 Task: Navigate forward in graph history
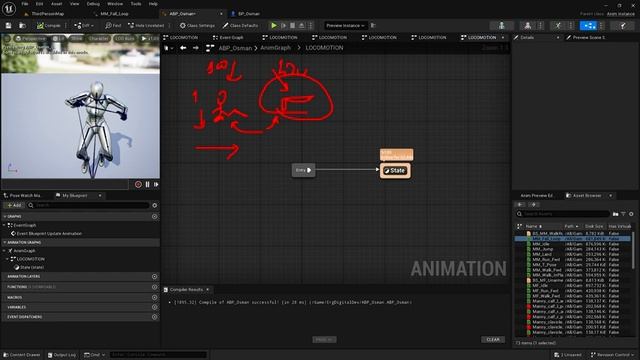tap(196, 48)
